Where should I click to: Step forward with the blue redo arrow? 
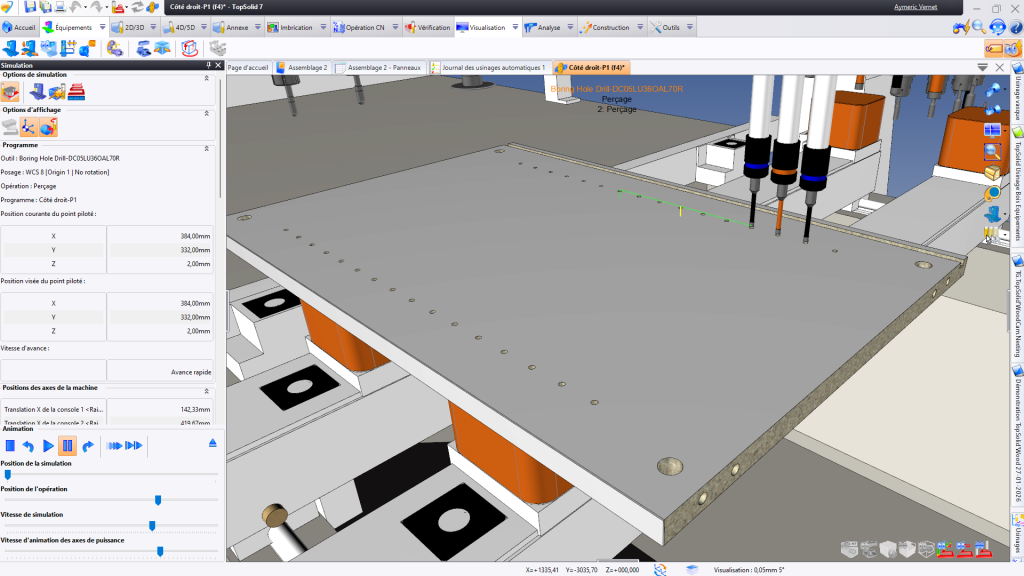[x=88, y=446]
